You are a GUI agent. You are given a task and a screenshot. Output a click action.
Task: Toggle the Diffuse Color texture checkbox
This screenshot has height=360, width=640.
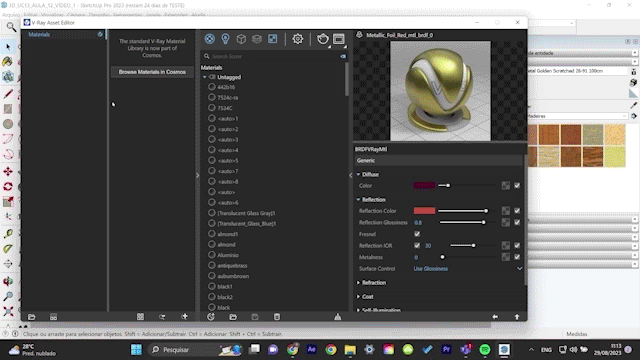[517, 186]
